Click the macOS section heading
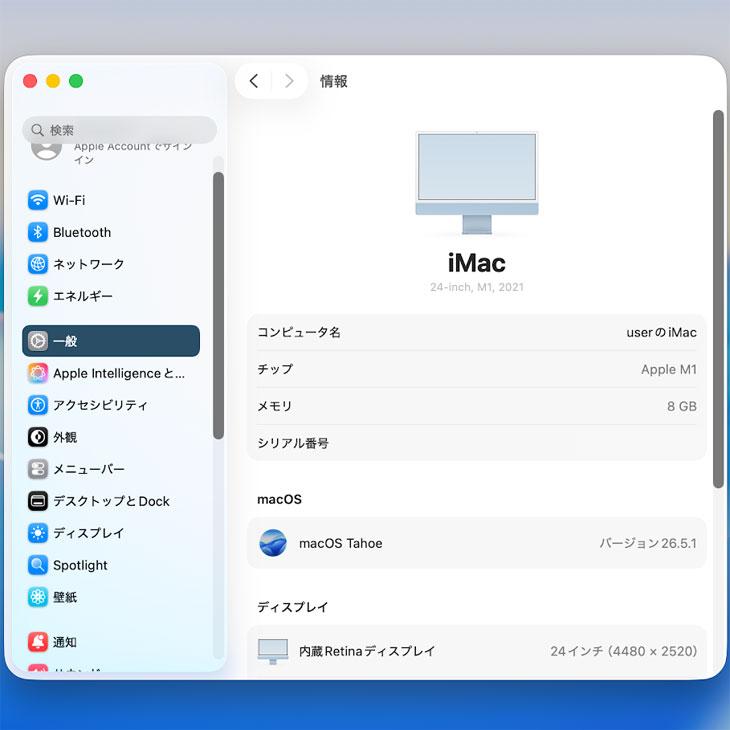The image size is (730, 730). click(279, 499)
